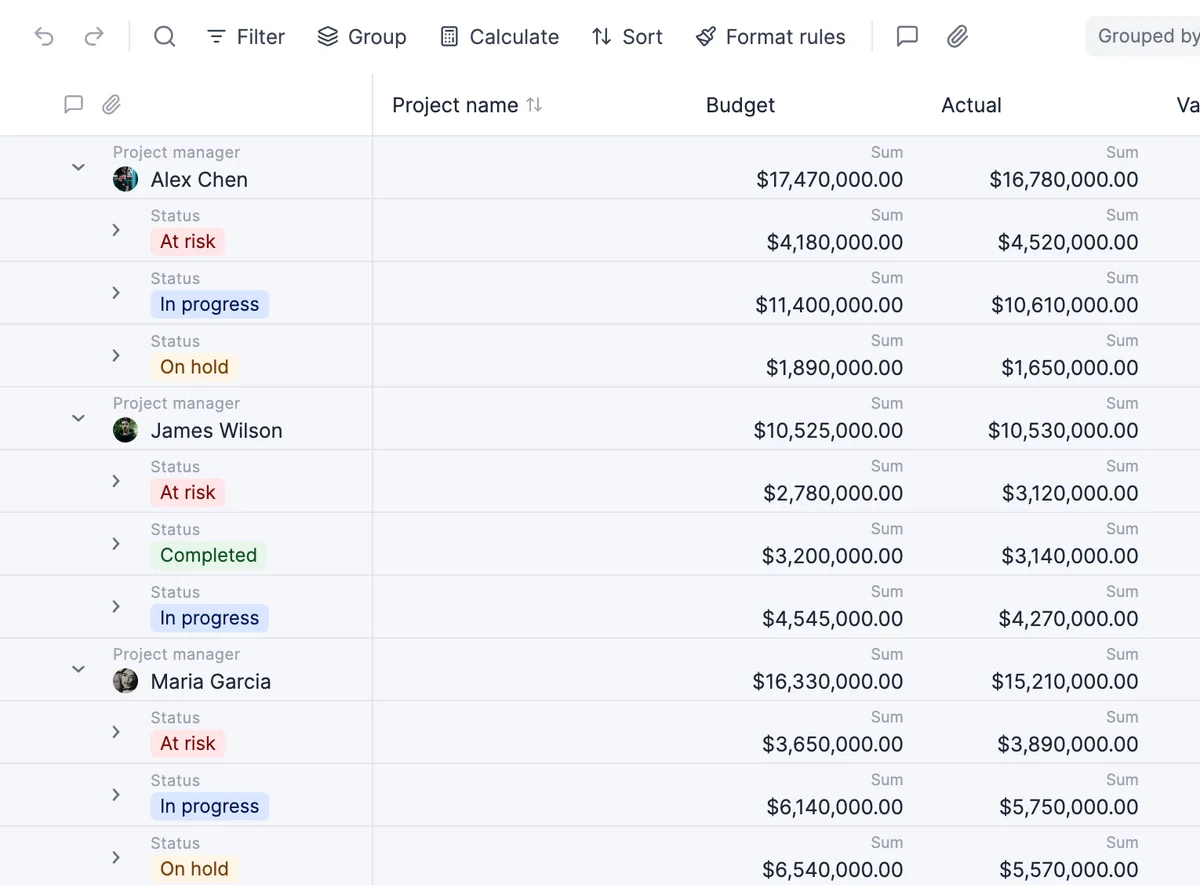Sort using the arrows beside Project name
1200x885 pixels.
(535, 105)
